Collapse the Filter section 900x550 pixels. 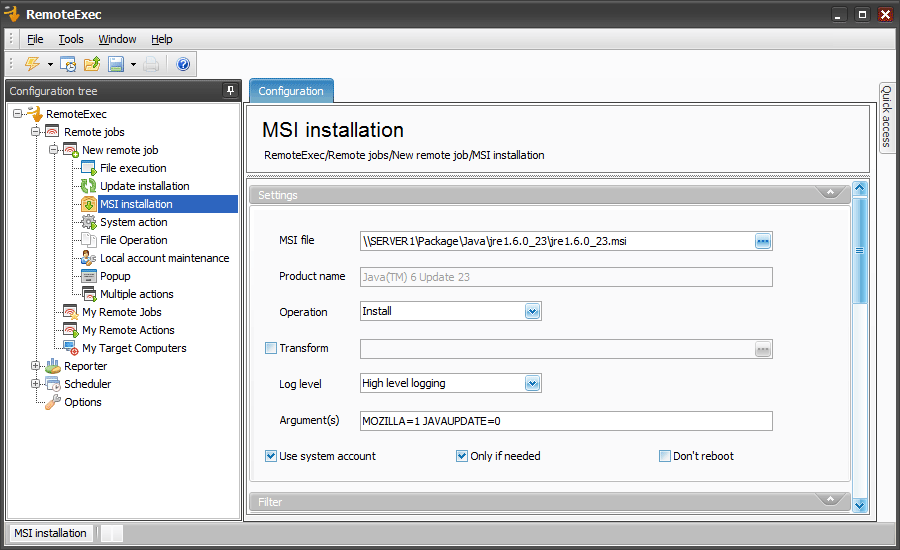[830, 499]
